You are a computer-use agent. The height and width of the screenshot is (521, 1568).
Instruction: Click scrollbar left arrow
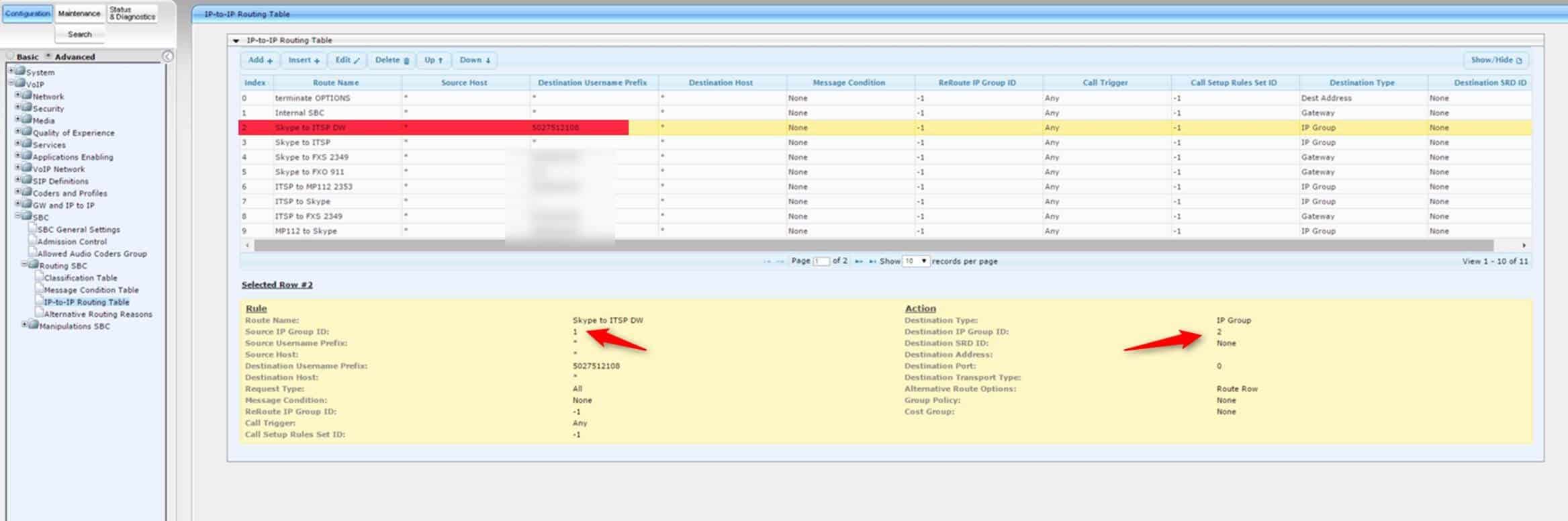[247, 246]
